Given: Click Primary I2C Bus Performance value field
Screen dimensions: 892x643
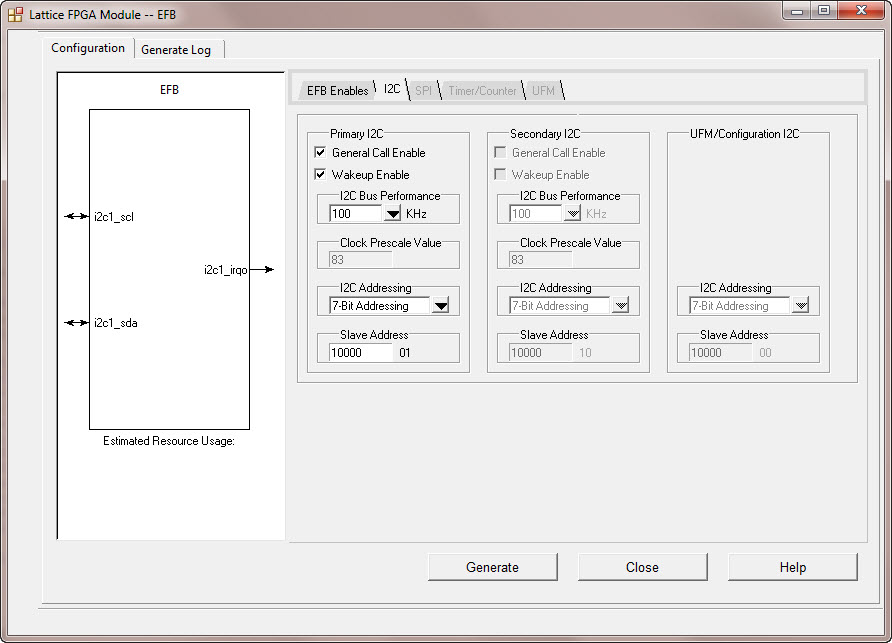Looking at the screenshot, I should click(356, 214).
